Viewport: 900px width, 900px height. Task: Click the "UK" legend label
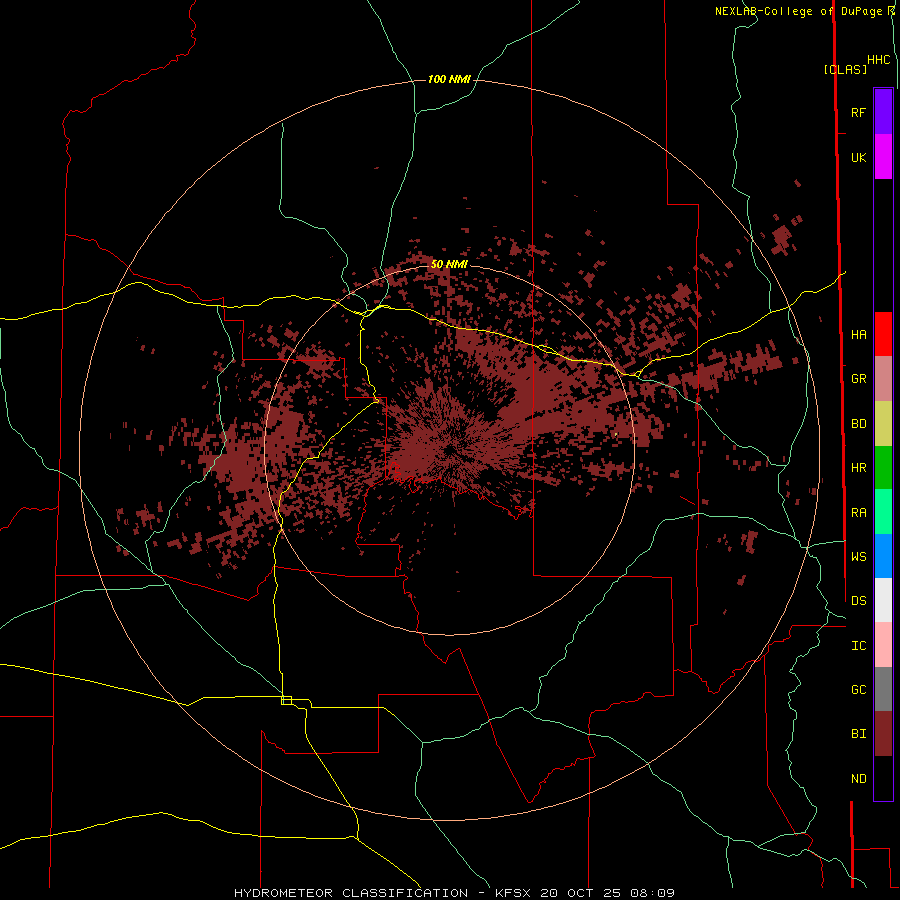click(x=858, y=158)
